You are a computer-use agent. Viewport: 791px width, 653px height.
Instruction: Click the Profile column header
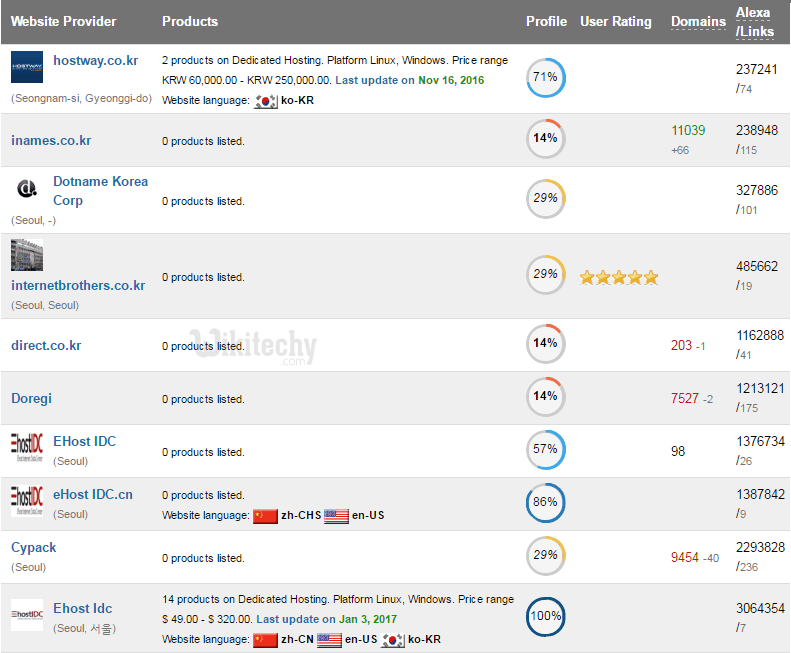point(546,22)
